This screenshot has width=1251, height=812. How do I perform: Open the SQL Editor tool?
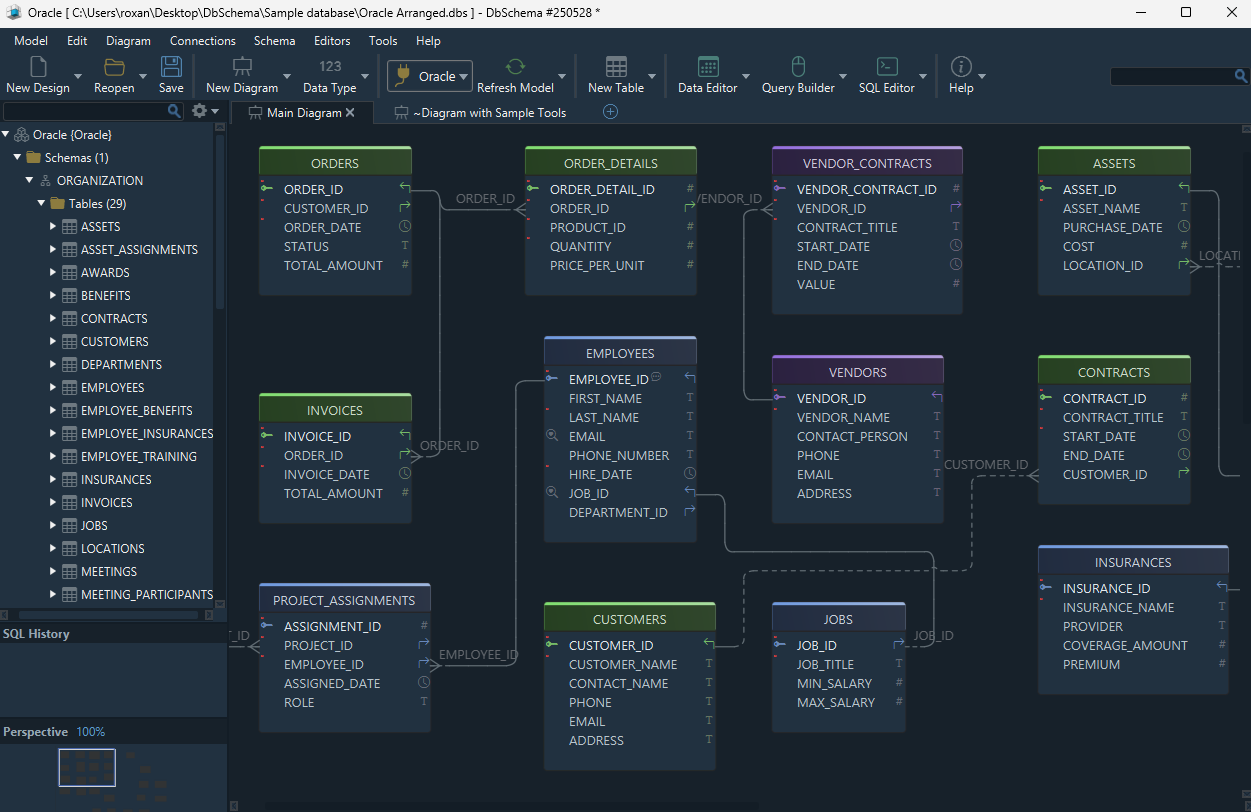pos(887,67)
